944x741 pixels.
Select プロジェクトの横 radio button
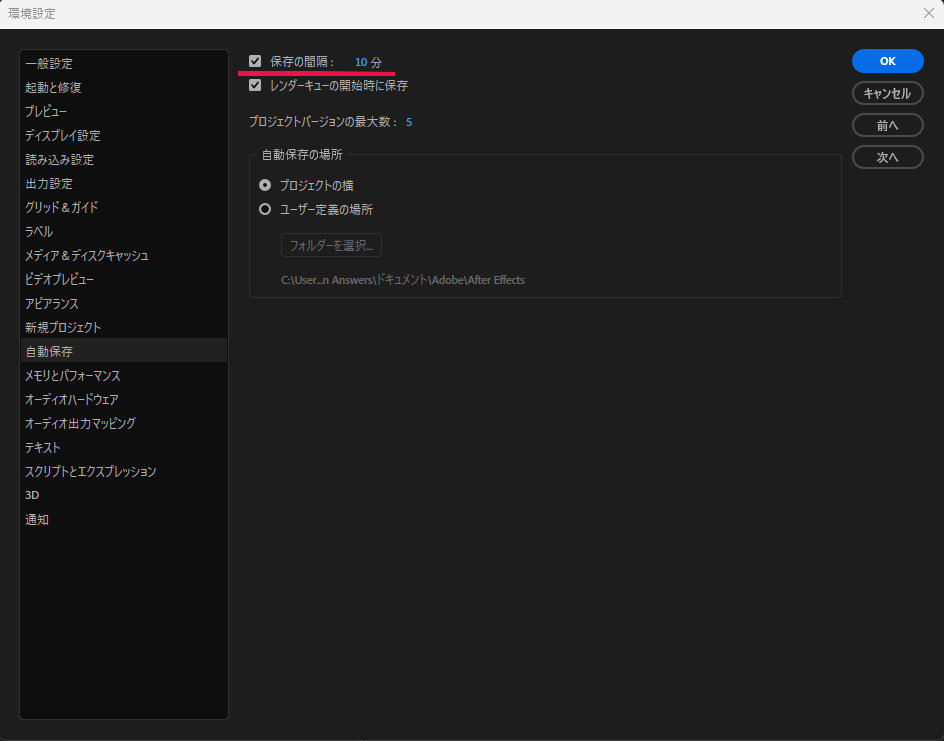[x=265, y=185]
